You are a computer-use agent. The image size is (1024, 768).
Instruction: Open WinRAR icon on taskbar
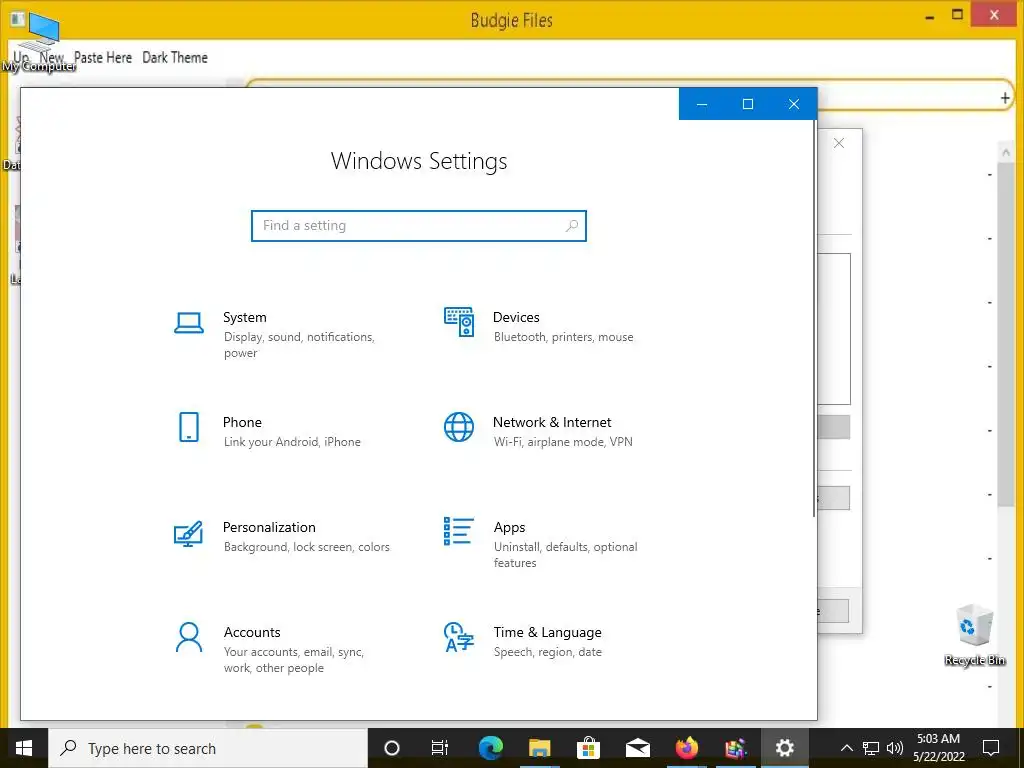pyautogui.click(x=735, y=748)
